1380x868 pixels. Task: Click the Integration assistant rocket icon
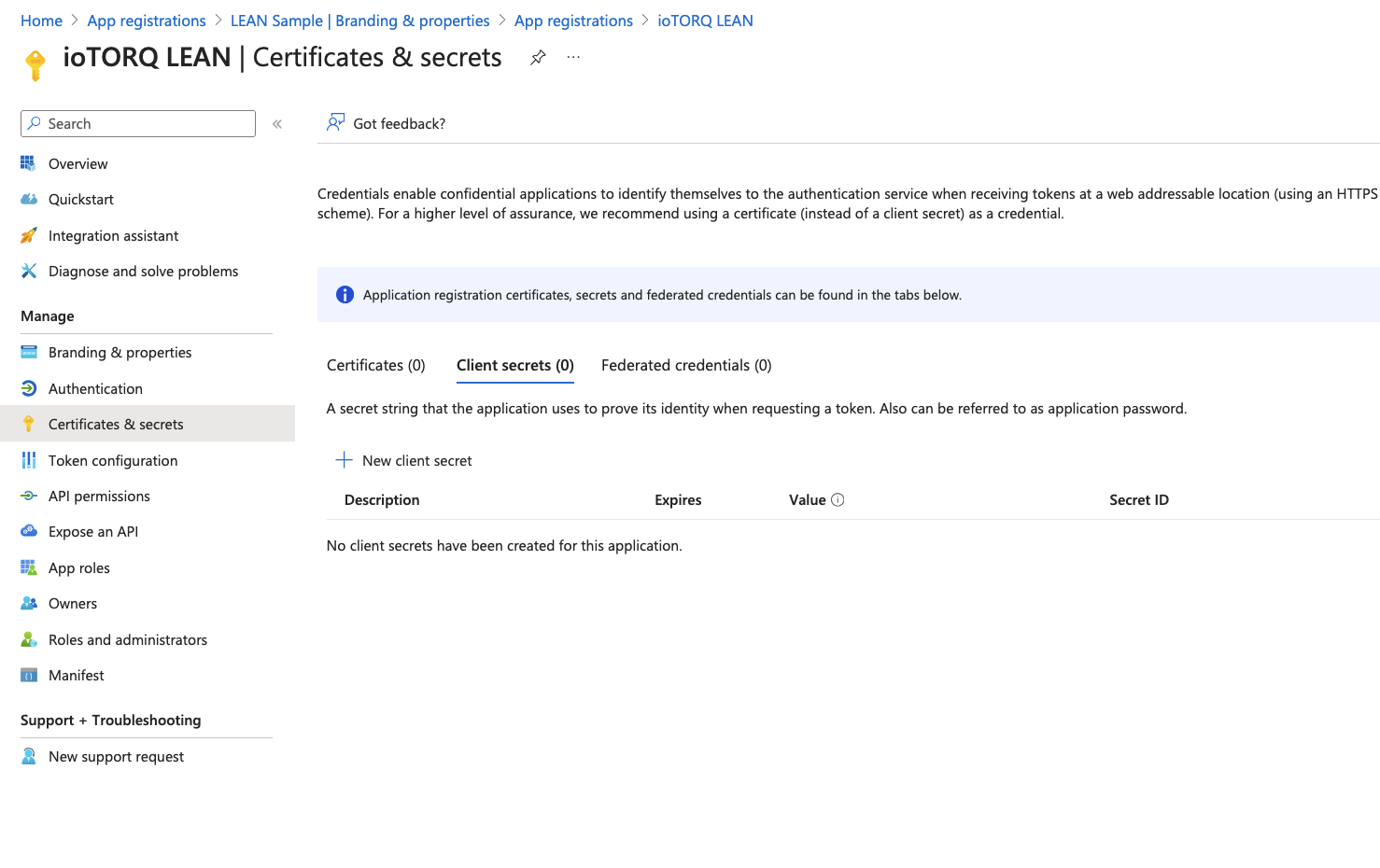tap(29, 235)
